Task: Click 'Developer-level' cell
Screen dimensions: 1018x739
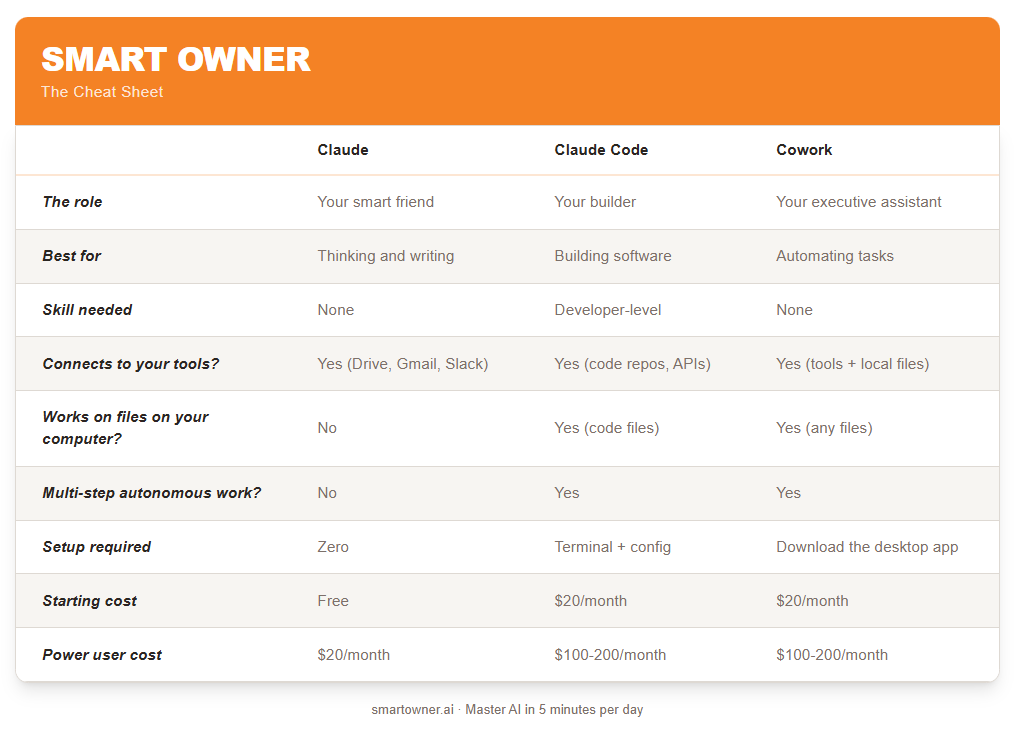Action: pyautogui.click(x=608, y=310)
